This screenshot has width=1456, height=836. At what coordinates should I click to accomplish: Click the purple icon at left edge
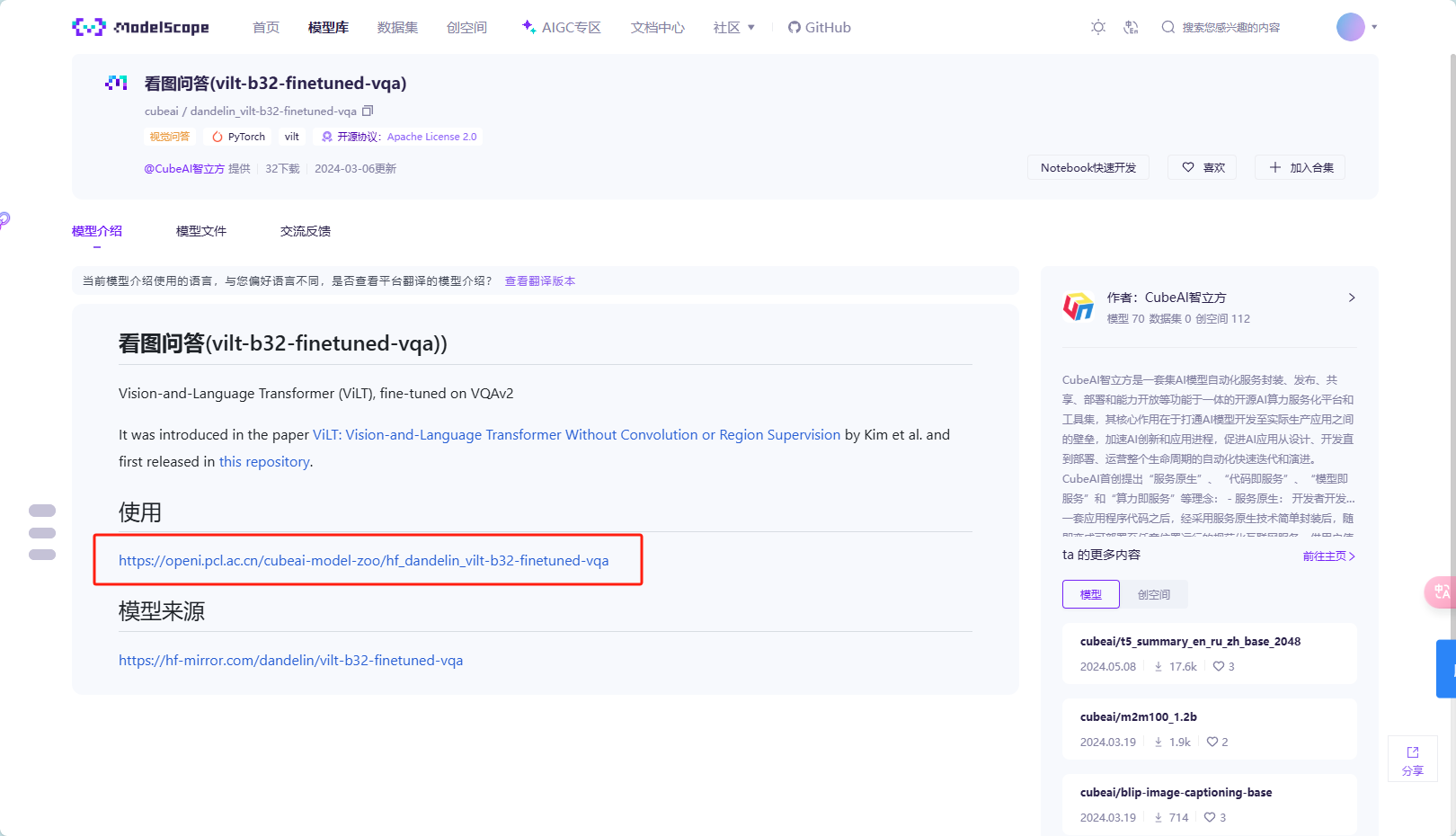pyautogui.click(x=4, y=219)
